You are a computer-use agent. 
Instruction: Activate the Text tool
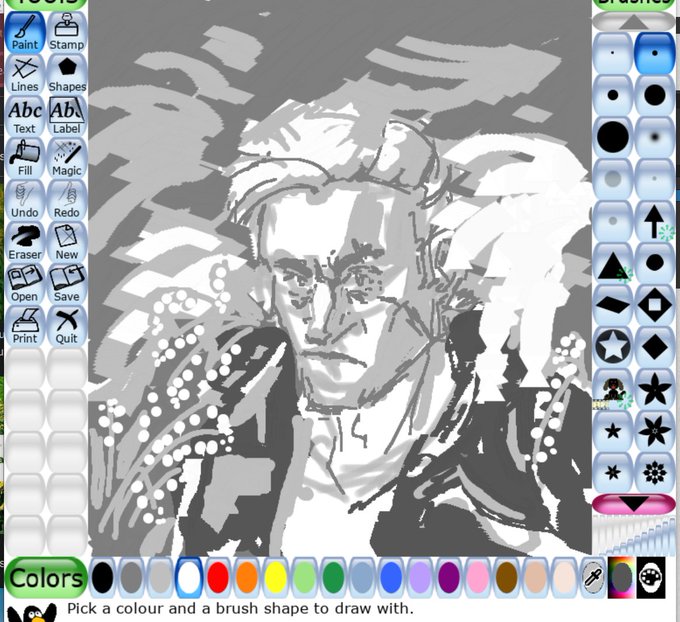tap(25, 116)
